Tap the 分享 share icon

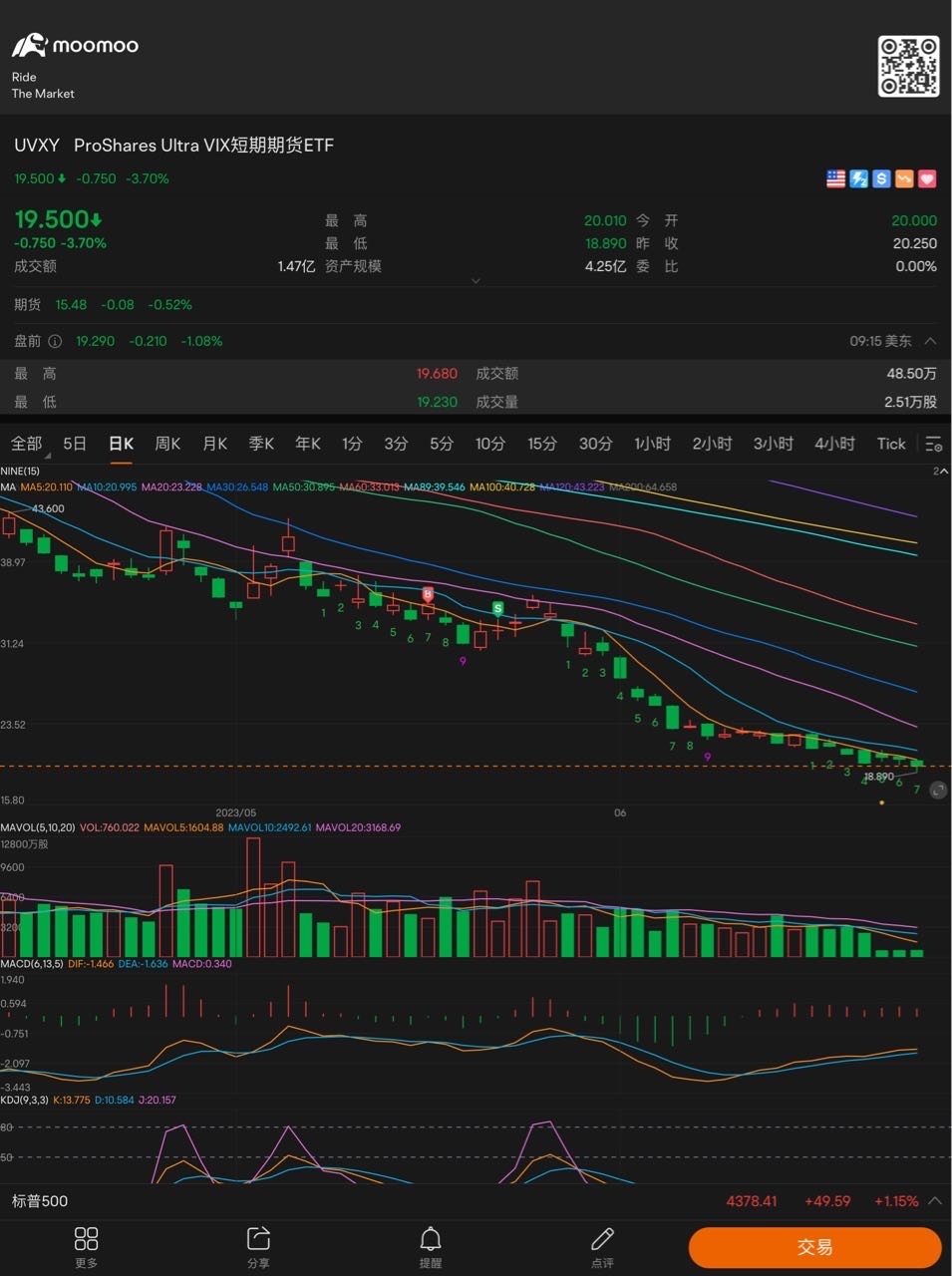[x=258, y=1246]
